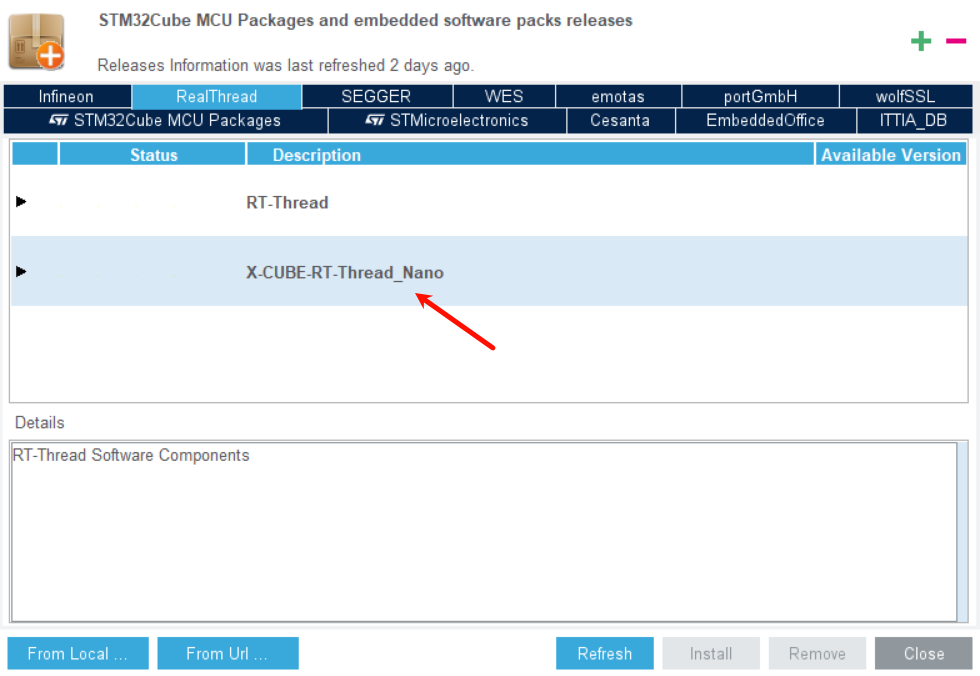Image resolution: width=980 pixels, height=676 pixels.
Task: Select the wolfSSL tab
Action: 906,96
